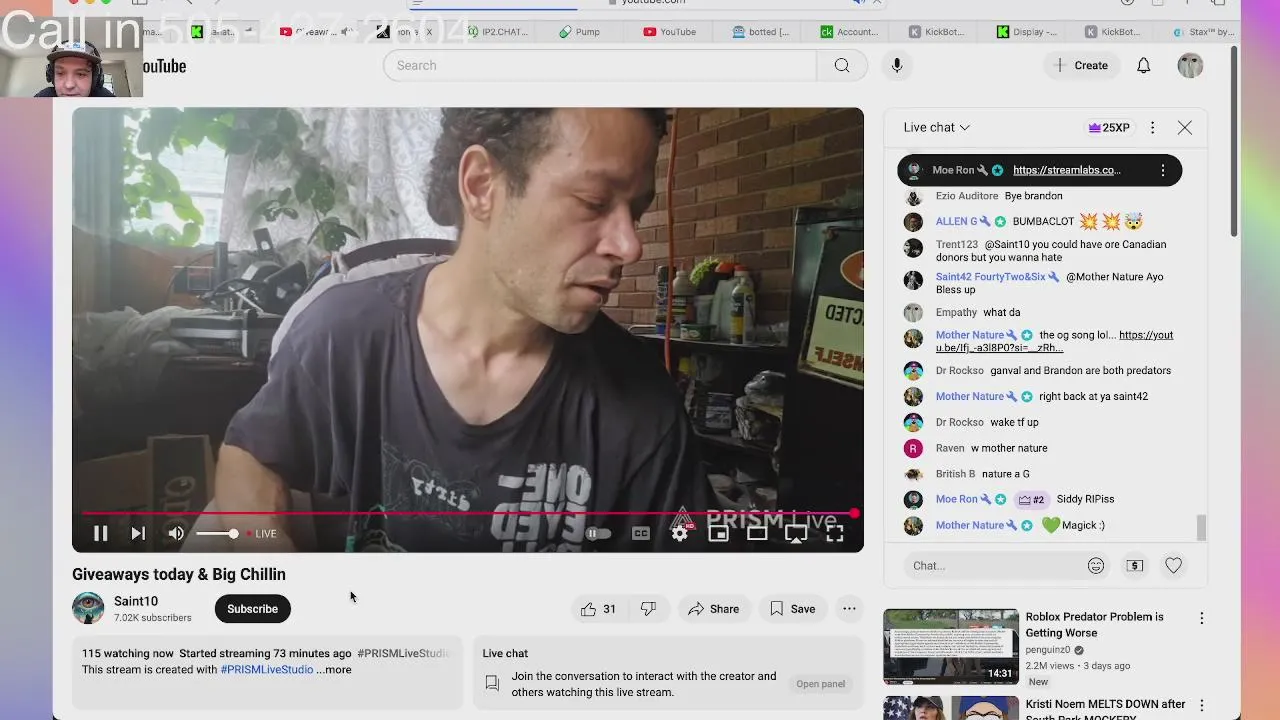Enable the miniplayer mode
The image size is (1280, 720).
(718, 534)
